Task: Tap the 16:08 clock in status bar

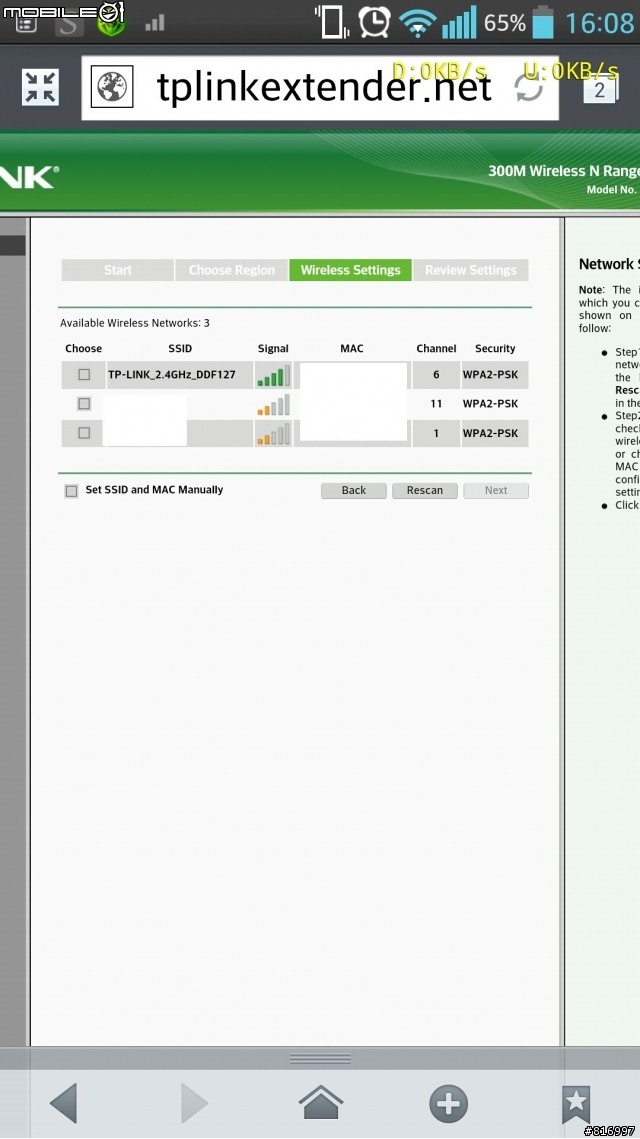Action: pyautogui.click(x=599, y=23)
